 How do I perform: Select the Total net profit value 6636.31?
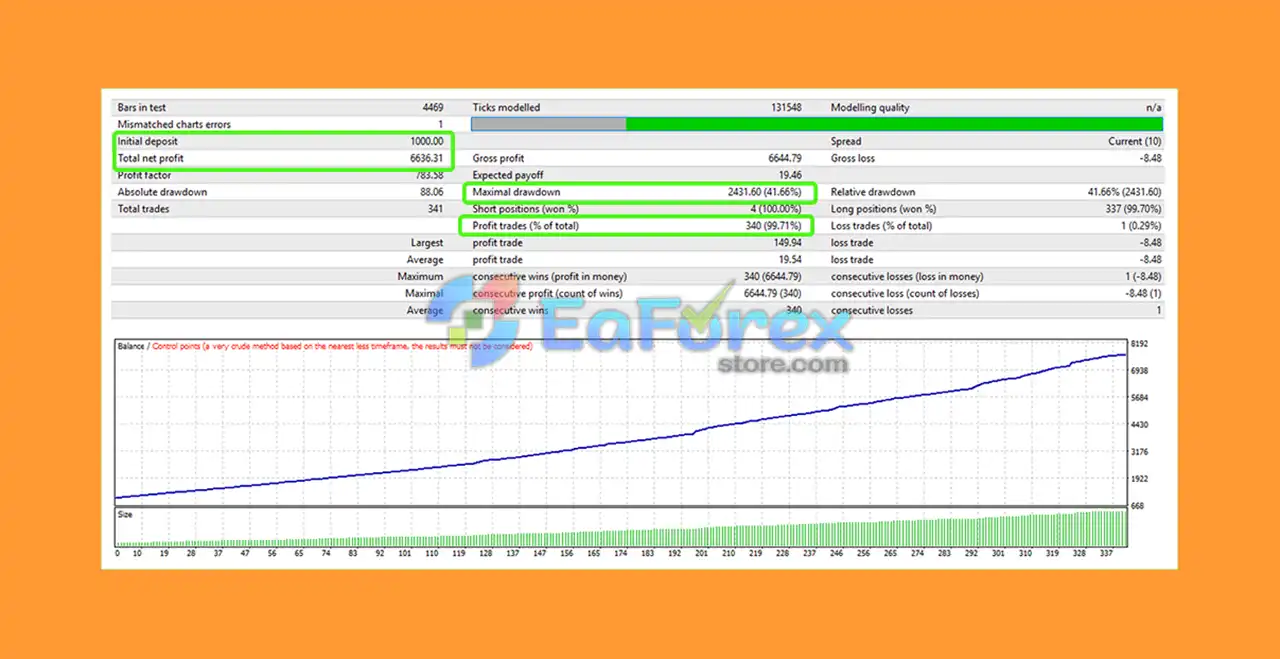click(x=426, y=159)
